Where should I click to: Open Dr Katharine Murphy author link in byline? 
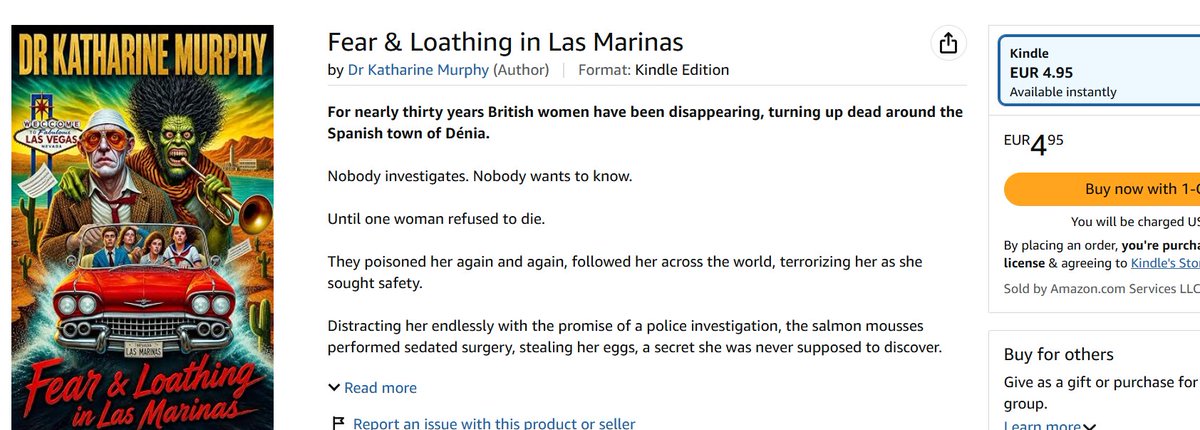coord(418,70)
